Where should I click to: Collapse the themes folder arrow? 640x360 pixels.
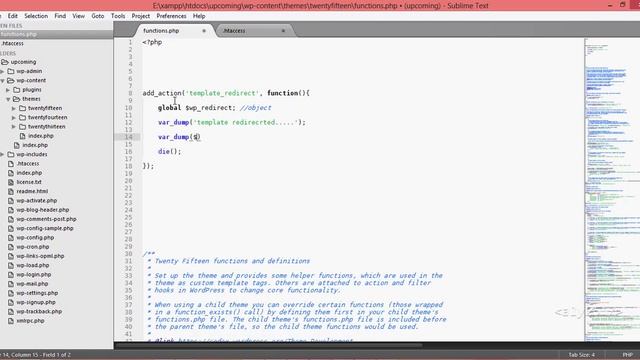pos(8,99)
